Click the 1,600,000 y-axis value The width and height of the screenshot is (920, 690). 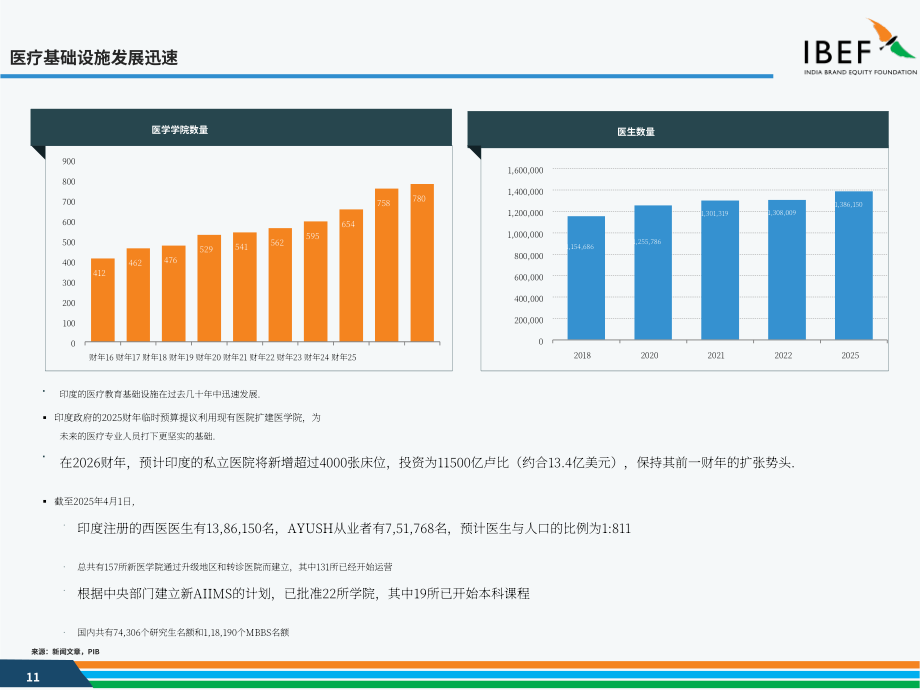point(525,170)
